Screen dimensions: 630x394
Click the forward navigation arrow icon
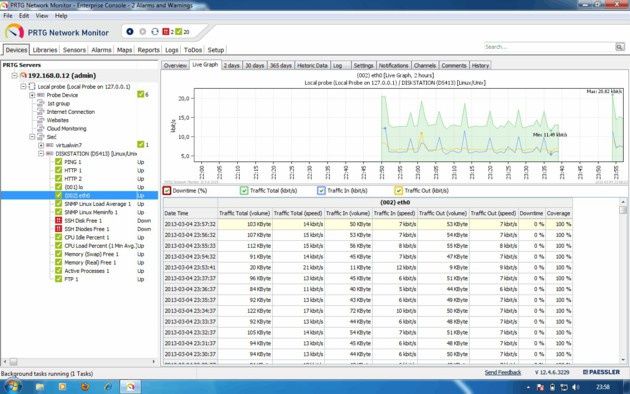(142, 31)
